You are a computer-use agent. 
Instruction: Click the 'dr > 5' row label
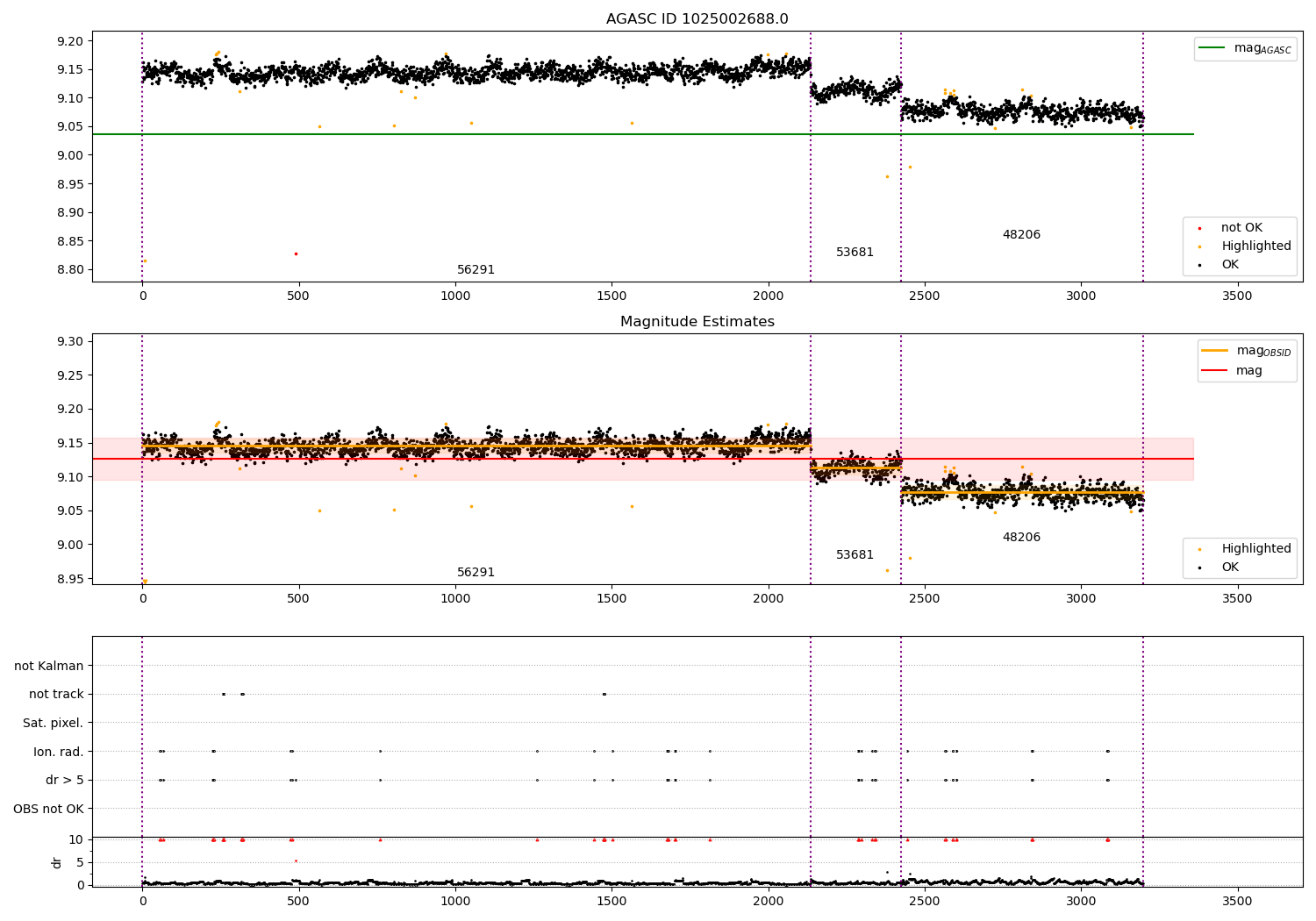tap(65, 780)
